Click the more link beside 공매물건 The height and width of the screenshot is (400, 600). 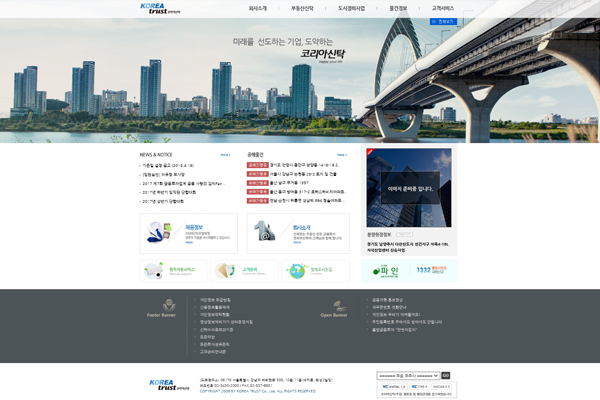point(342,155)
